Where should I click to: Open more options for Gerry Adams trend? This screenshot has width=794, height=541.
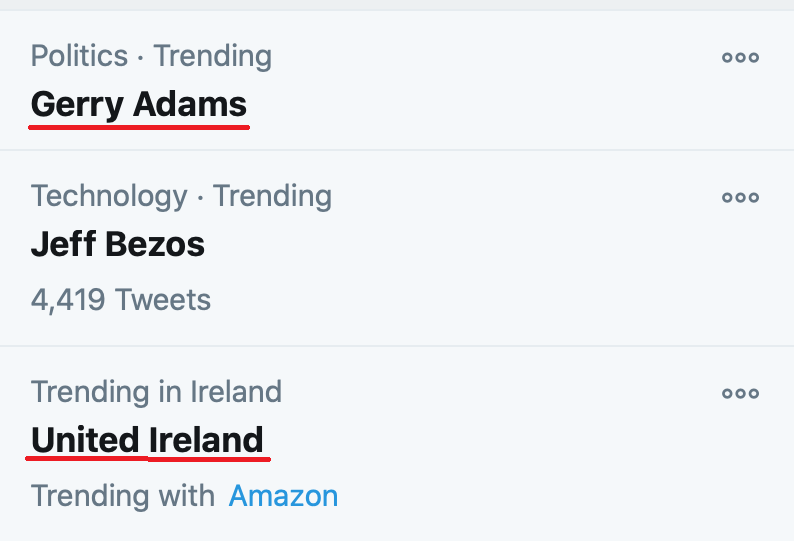[x=740, y=57]
